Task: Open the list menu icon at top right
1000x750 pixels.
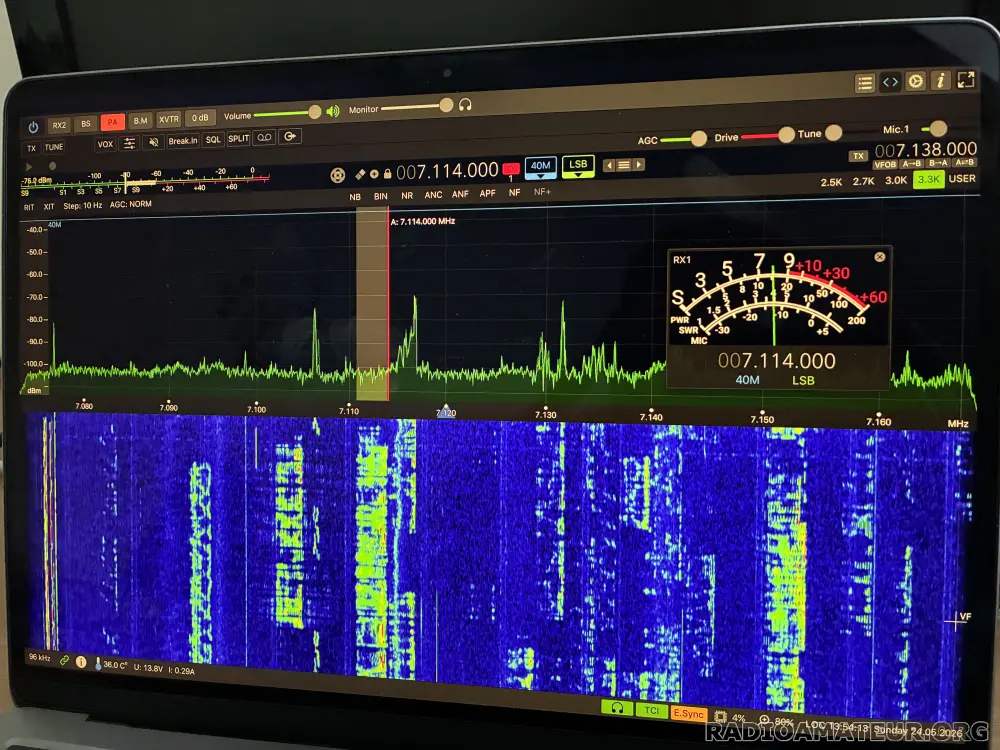Action: tap(865, 83)
